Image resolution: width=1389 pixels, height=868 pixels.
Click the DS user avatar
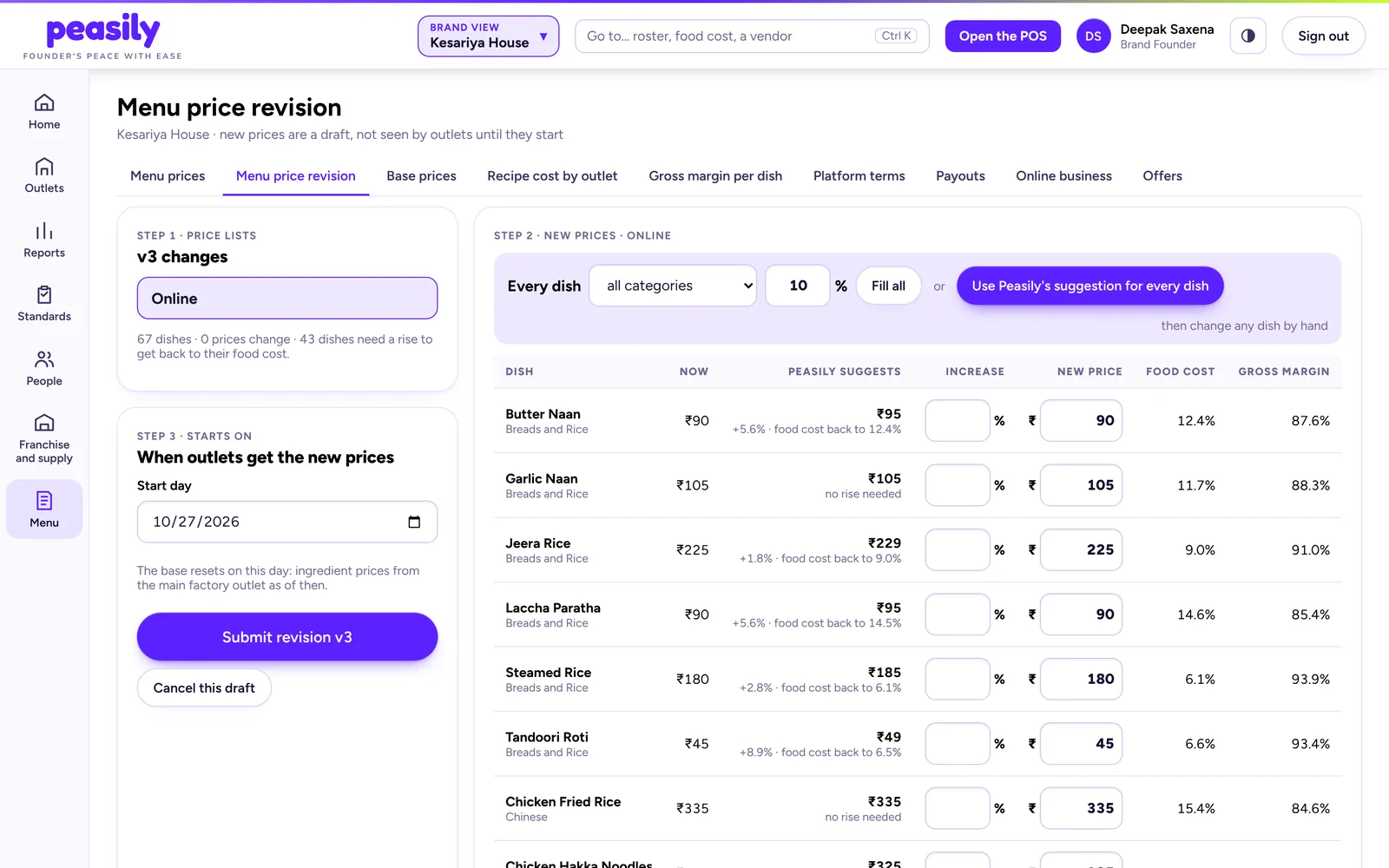click(1093, 36)
